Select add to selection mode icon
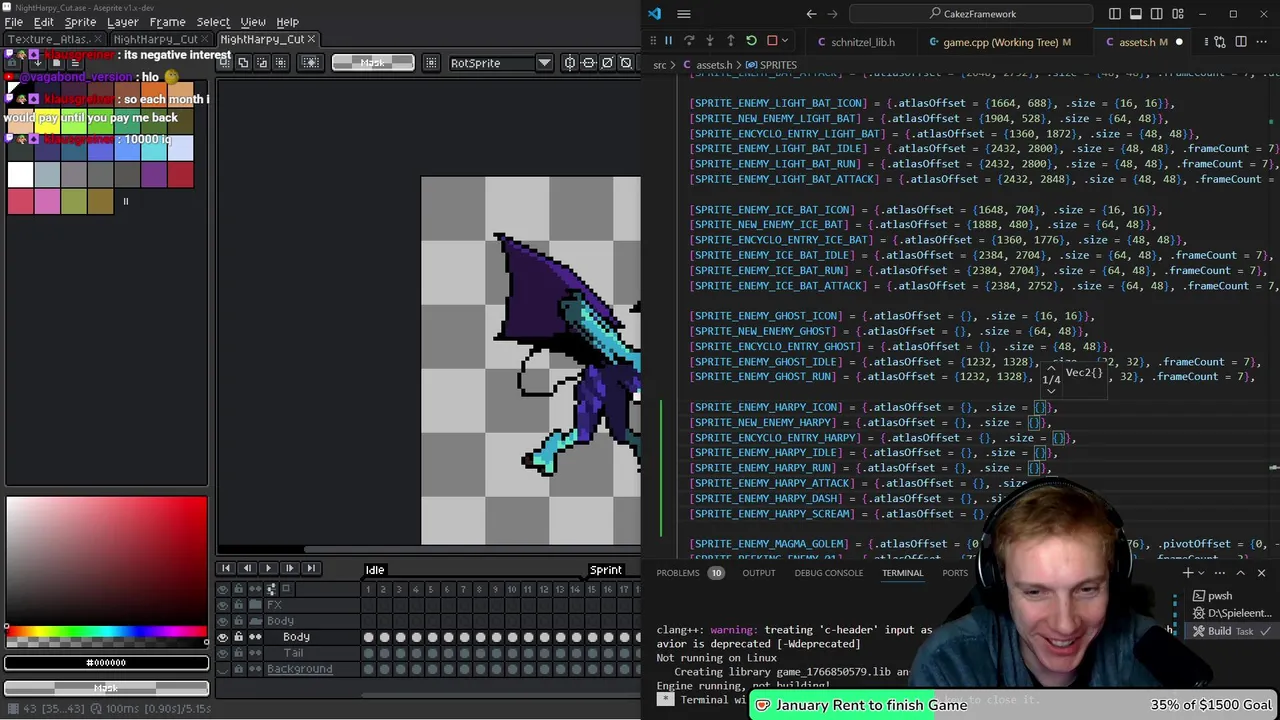 (x=243, y=63)
